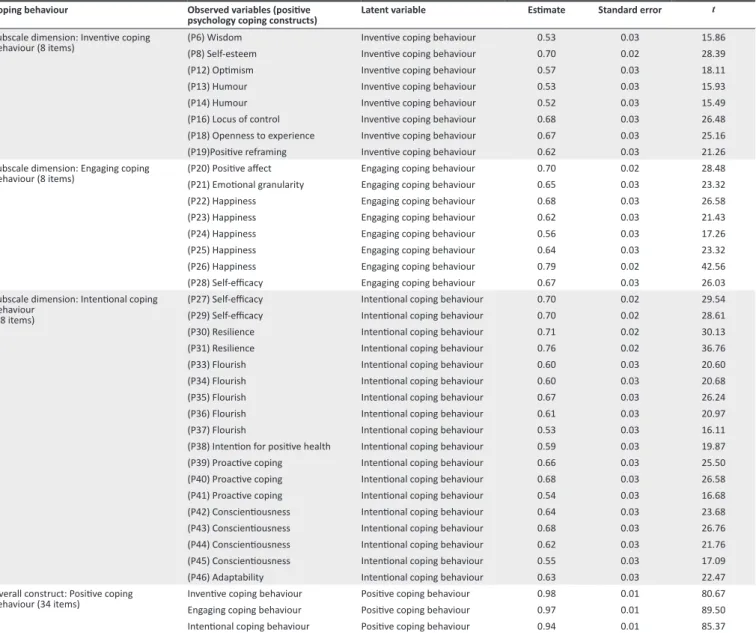
Task: Select the 'Intentional coping' subscale dimension label
Action: [x=79, y=310]
